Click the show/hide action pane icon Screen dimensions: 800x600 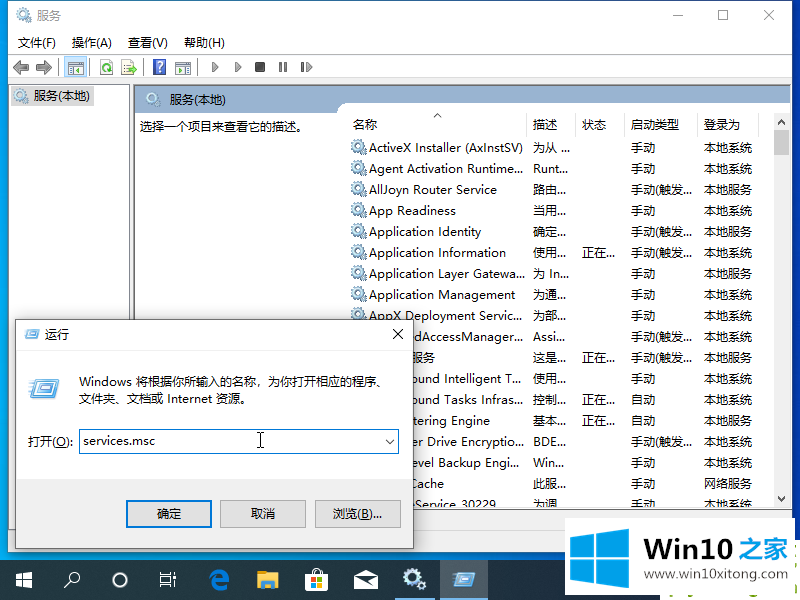183,67
